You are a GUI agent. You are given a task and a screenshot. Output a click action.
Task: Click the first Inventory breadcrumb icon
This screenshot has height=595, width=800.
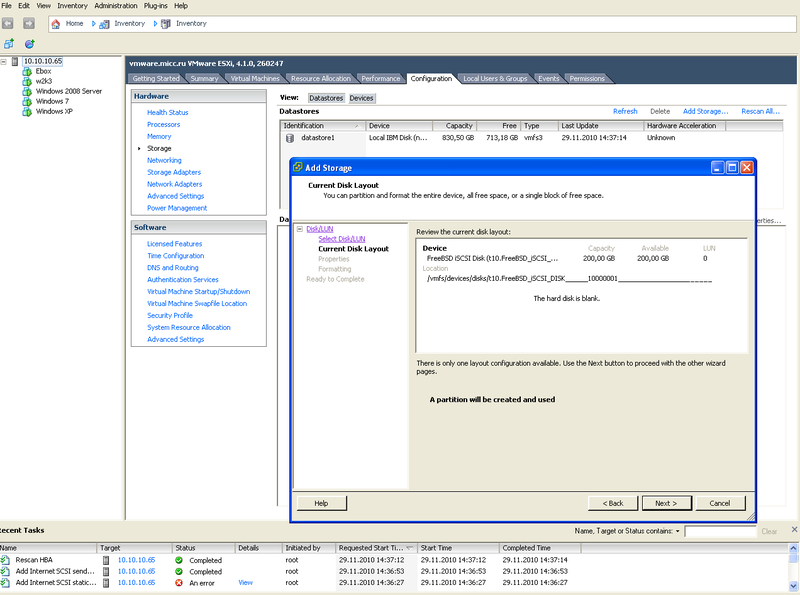pos(104,24)
